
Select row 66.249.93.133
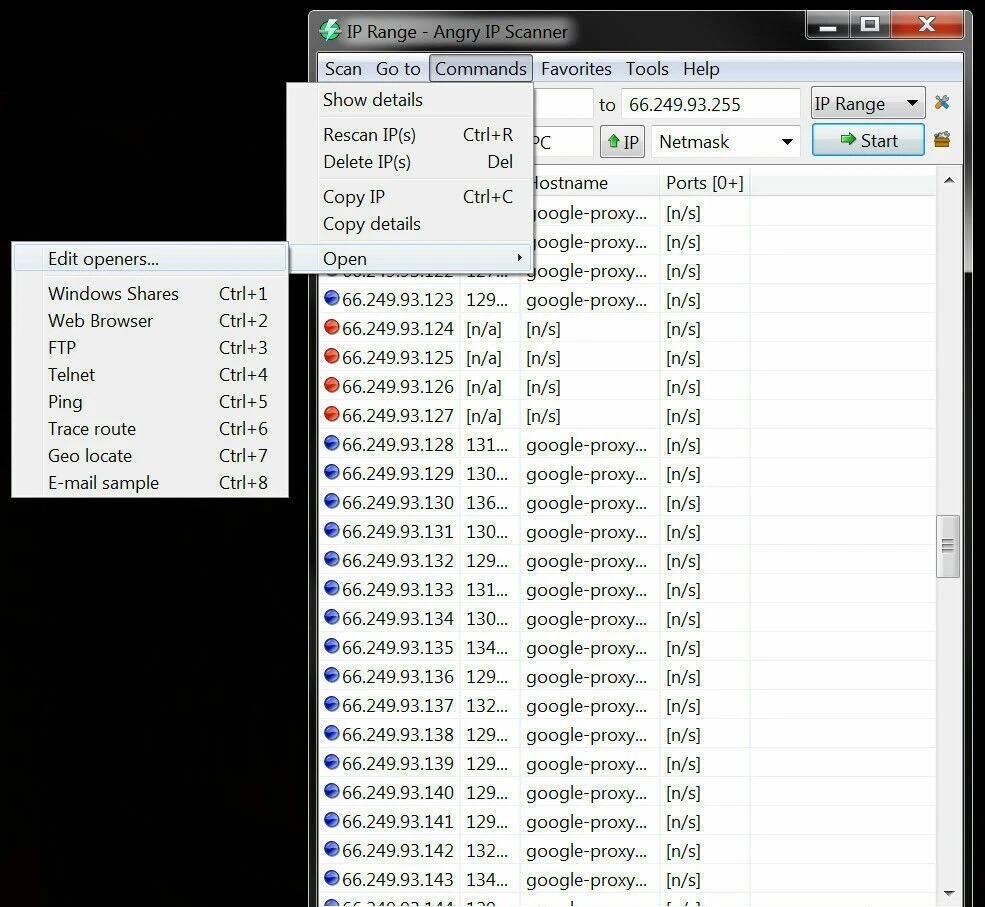pos(627,590)
